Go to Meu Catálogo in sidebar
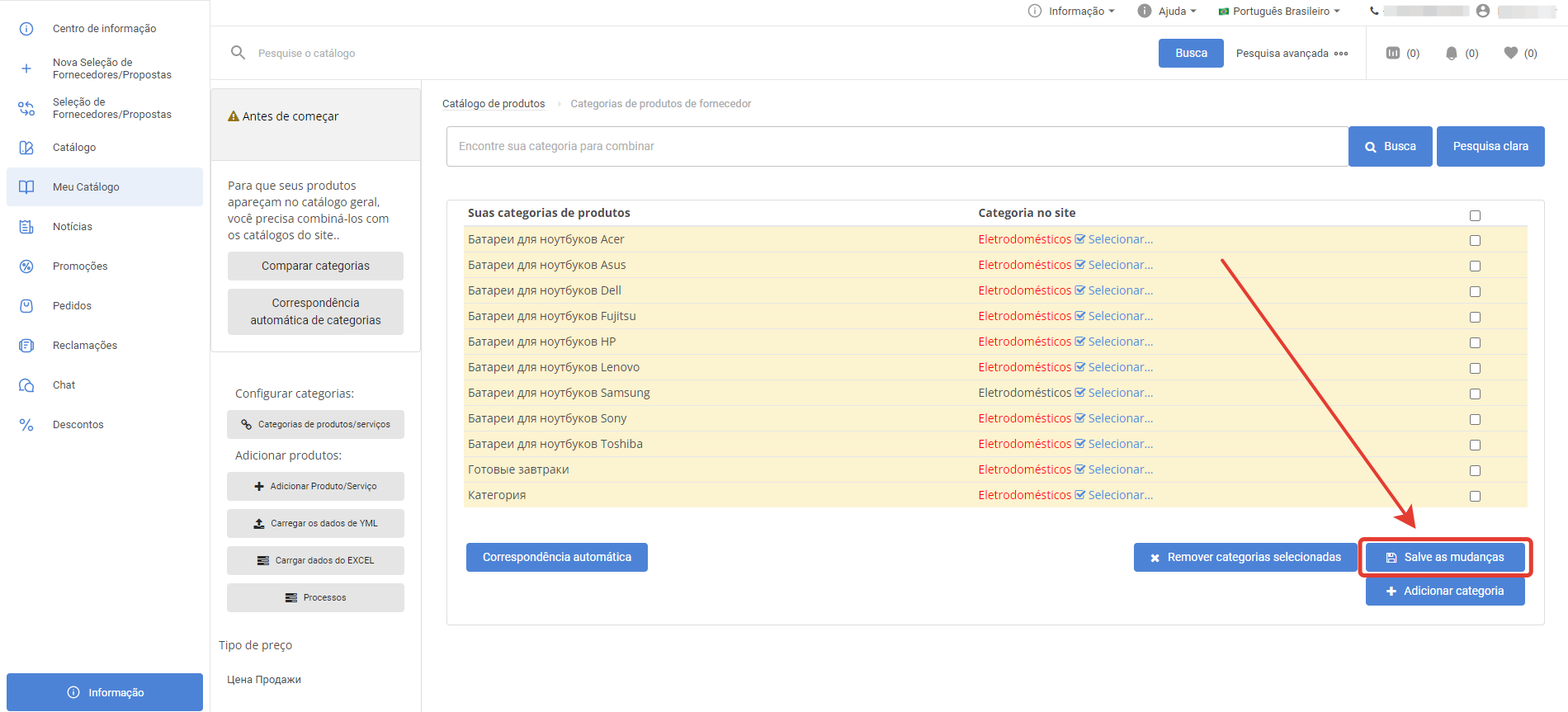 point(86,187)
